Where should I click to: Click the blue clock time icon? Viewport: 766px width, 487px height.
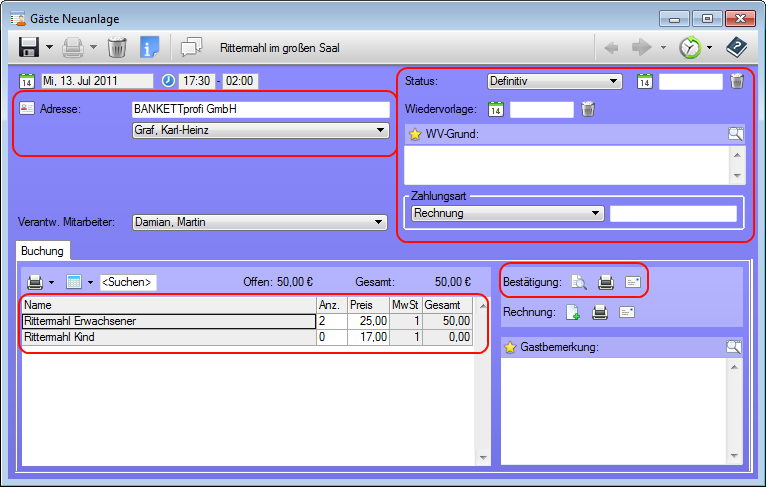[169, 81]
